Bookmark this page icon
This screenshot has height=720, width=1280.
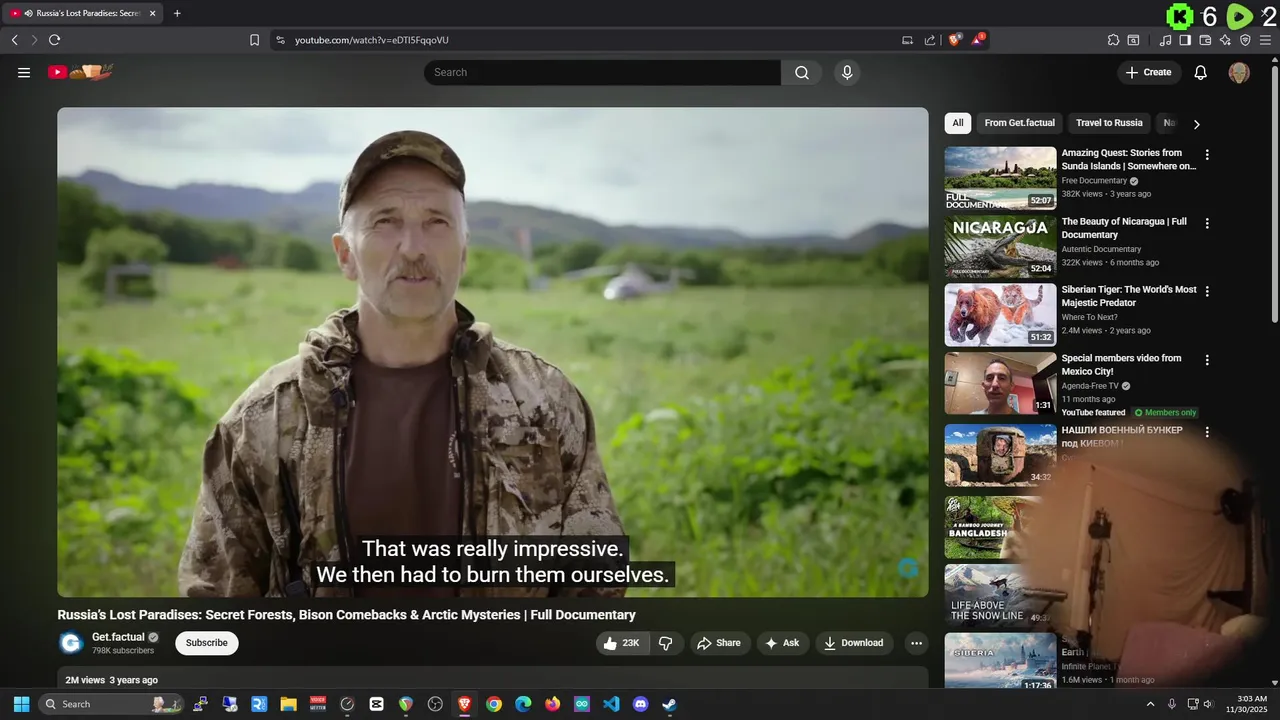point(254,40)
